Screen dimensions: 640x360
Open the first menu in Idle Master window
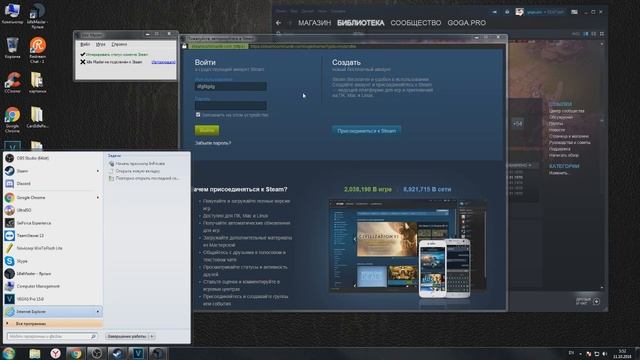tap(85, 44)
